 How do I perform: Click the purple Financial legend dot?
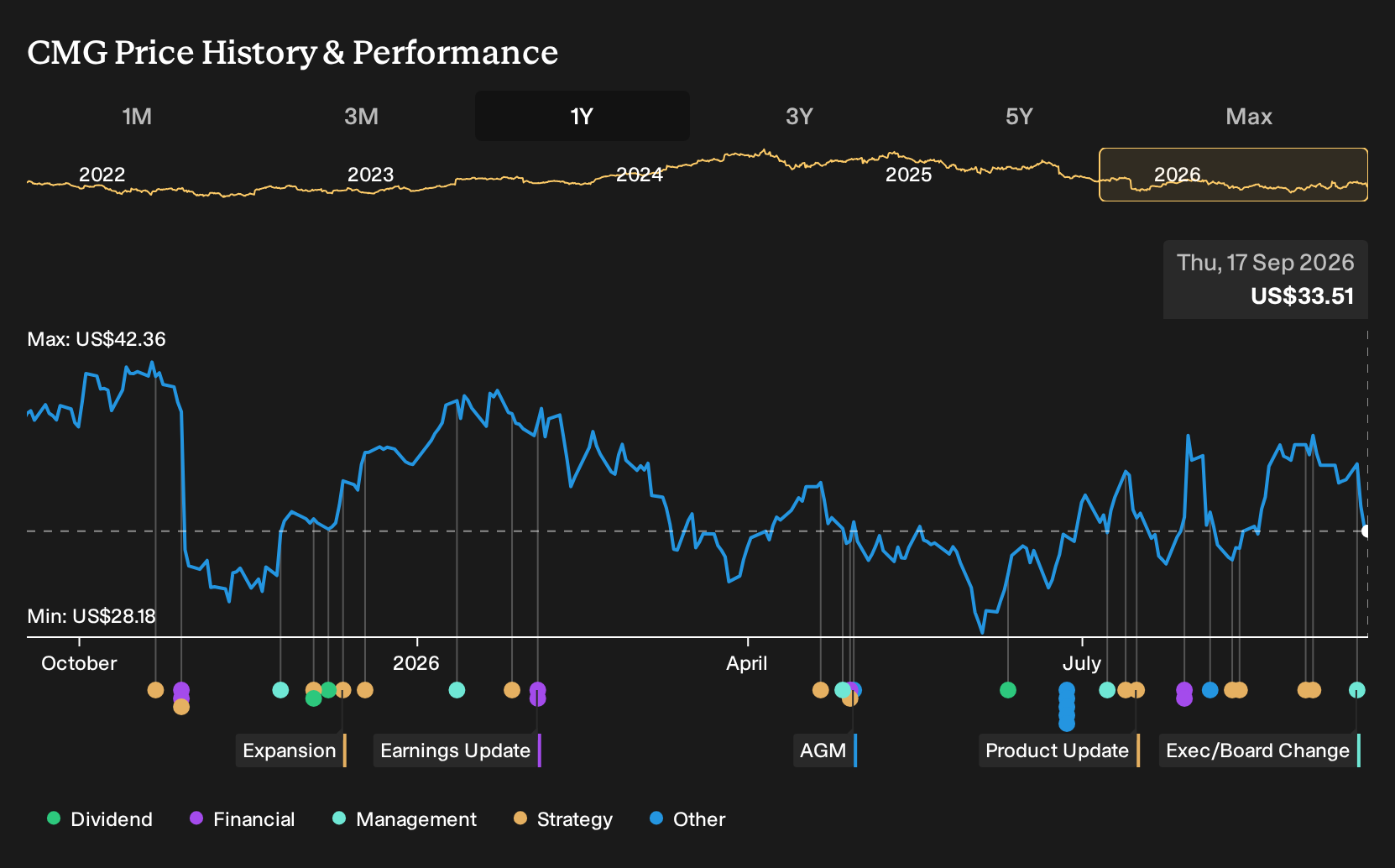196,818
